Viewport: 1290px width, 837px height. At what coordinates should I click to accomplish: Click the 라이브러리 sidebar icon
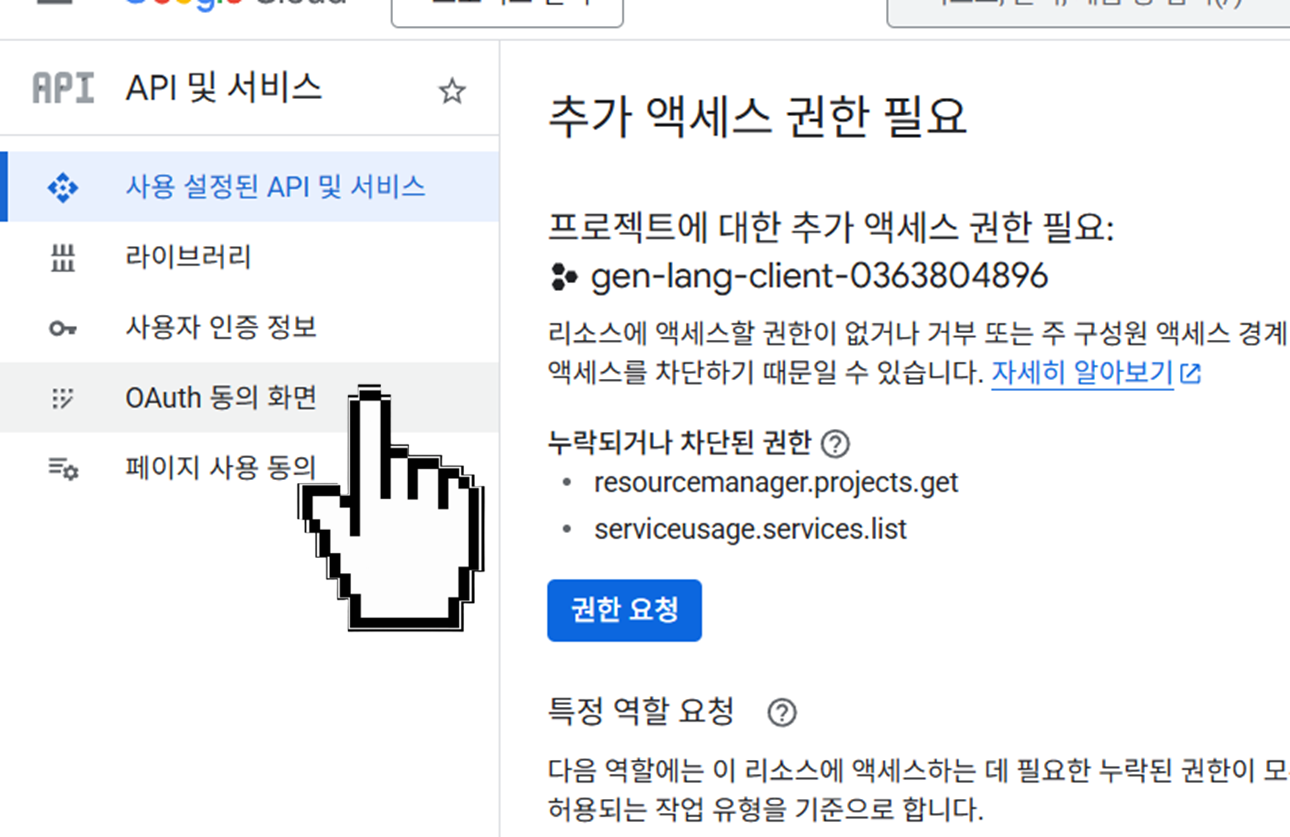[63, 258]
